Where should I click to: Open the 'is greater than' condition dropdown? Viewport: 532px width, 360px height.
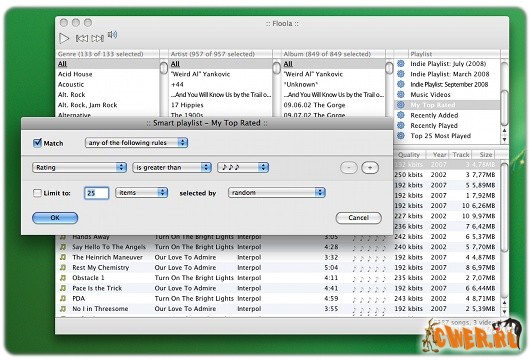(x=172, y=167)
